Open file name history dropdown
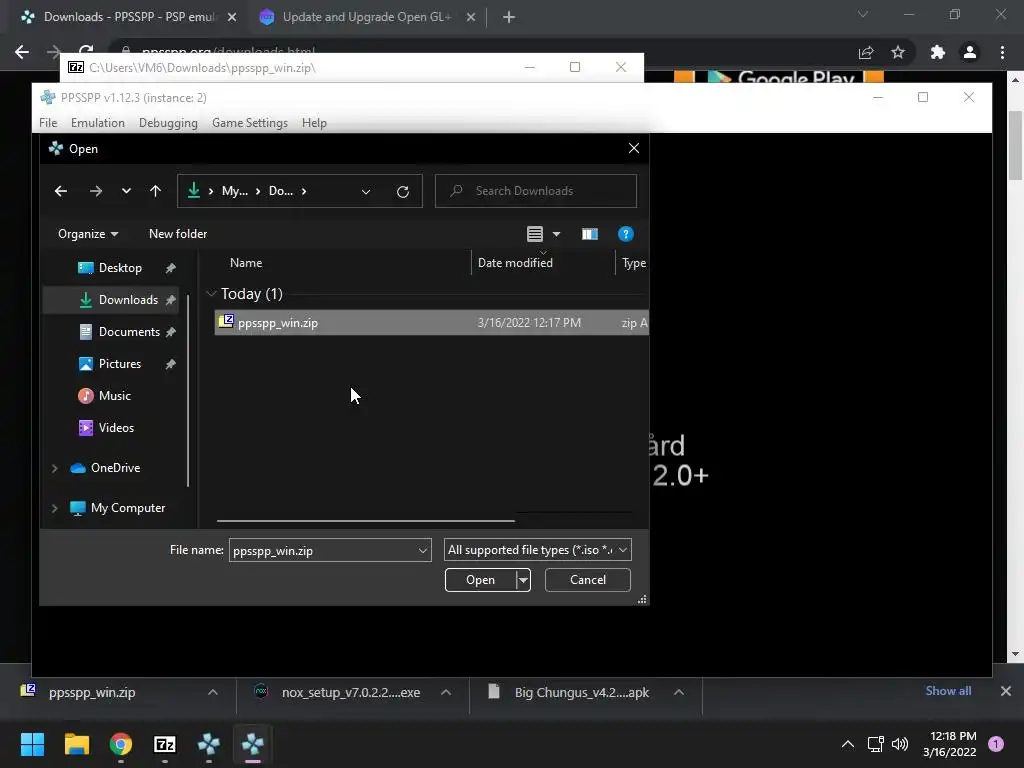Screen dimensions: 1024x768 click(423, 551)
